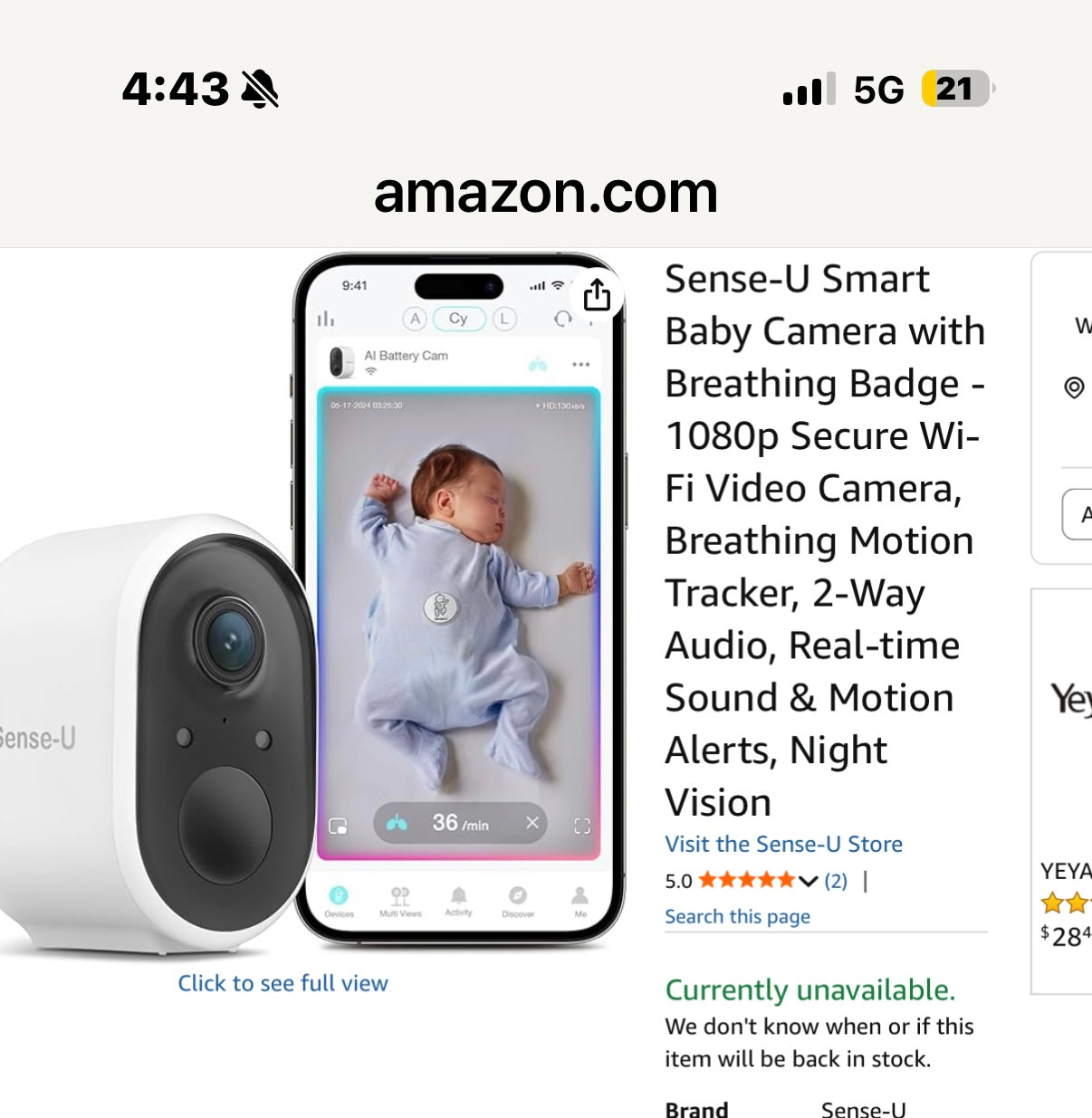
Task: Tap the five orange rating stars
Action: click(746, 880)
